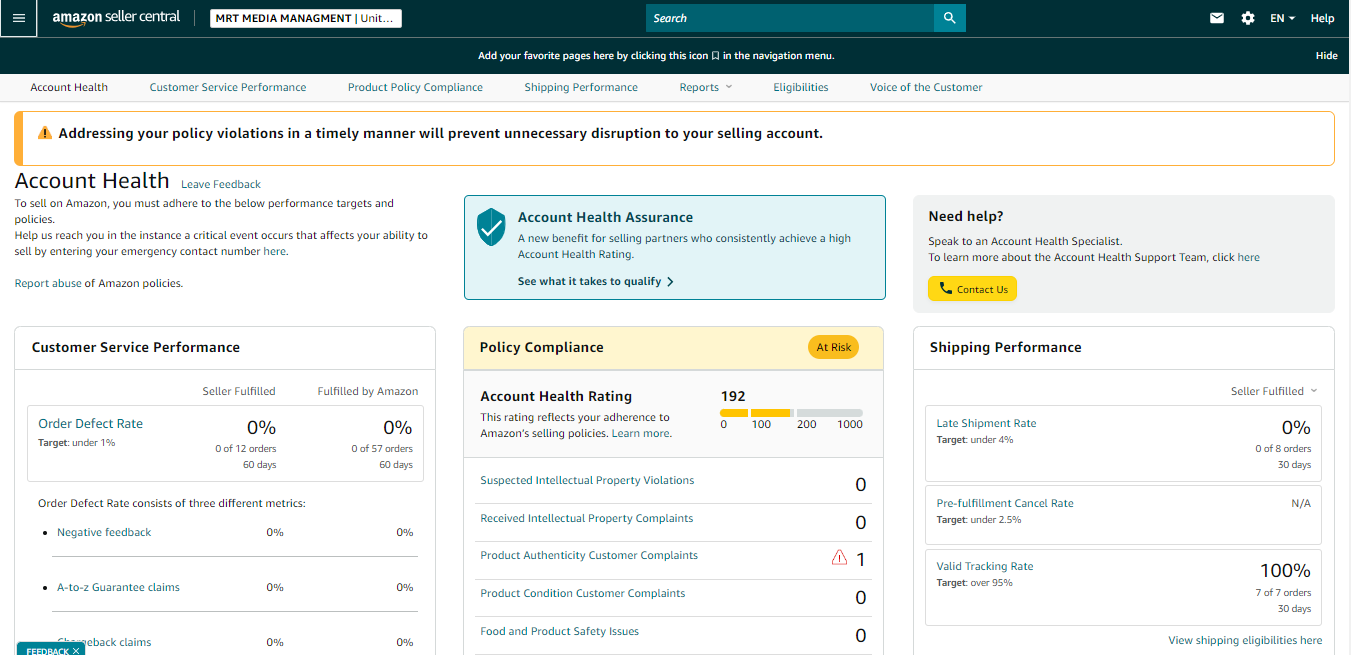This screenshot has width=1351, height=655.
Task: Click the Help link in header
Action: tap(1322, 18)
